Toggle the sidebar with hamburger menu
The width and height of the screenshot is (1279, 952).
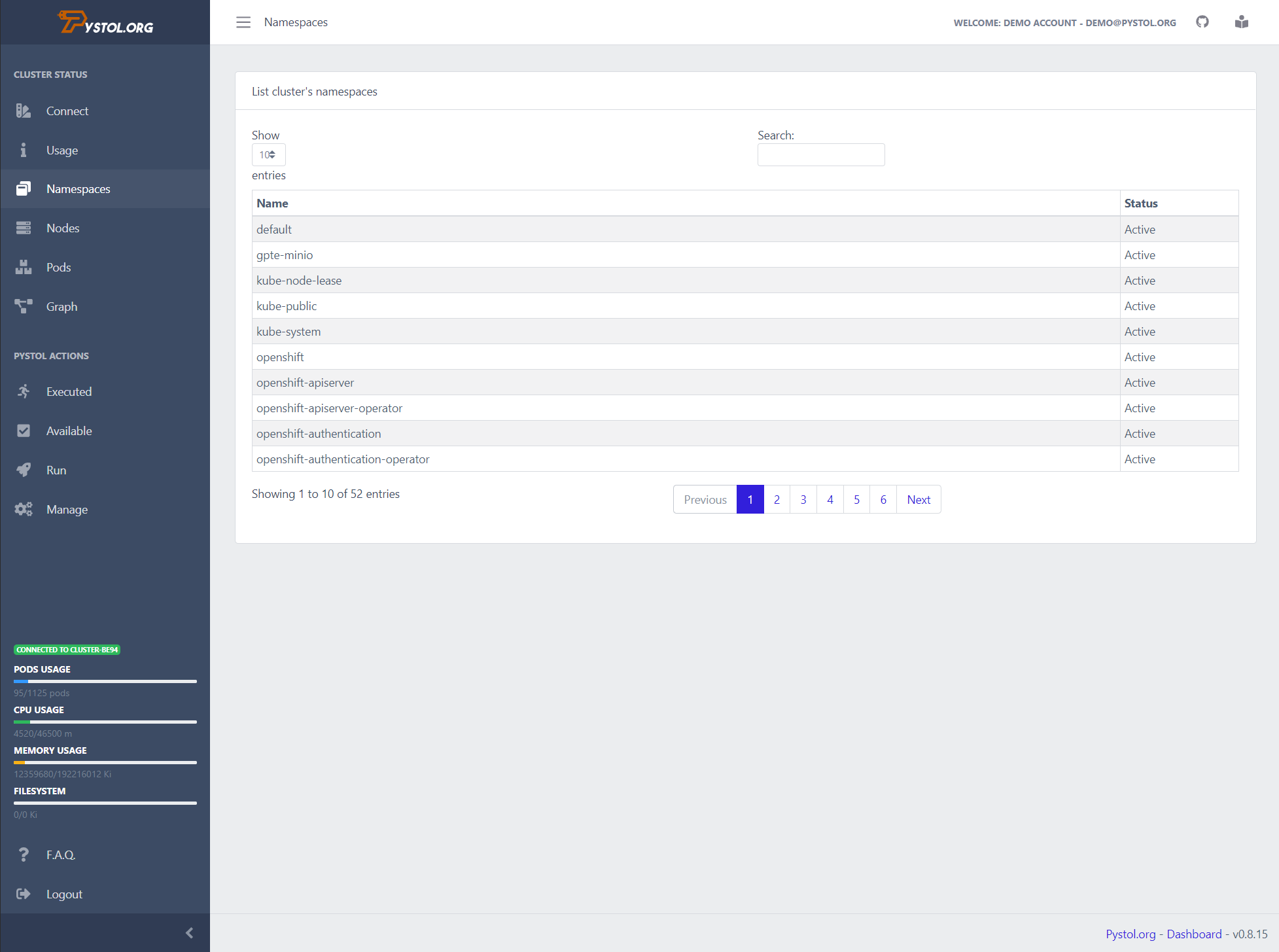243,22
